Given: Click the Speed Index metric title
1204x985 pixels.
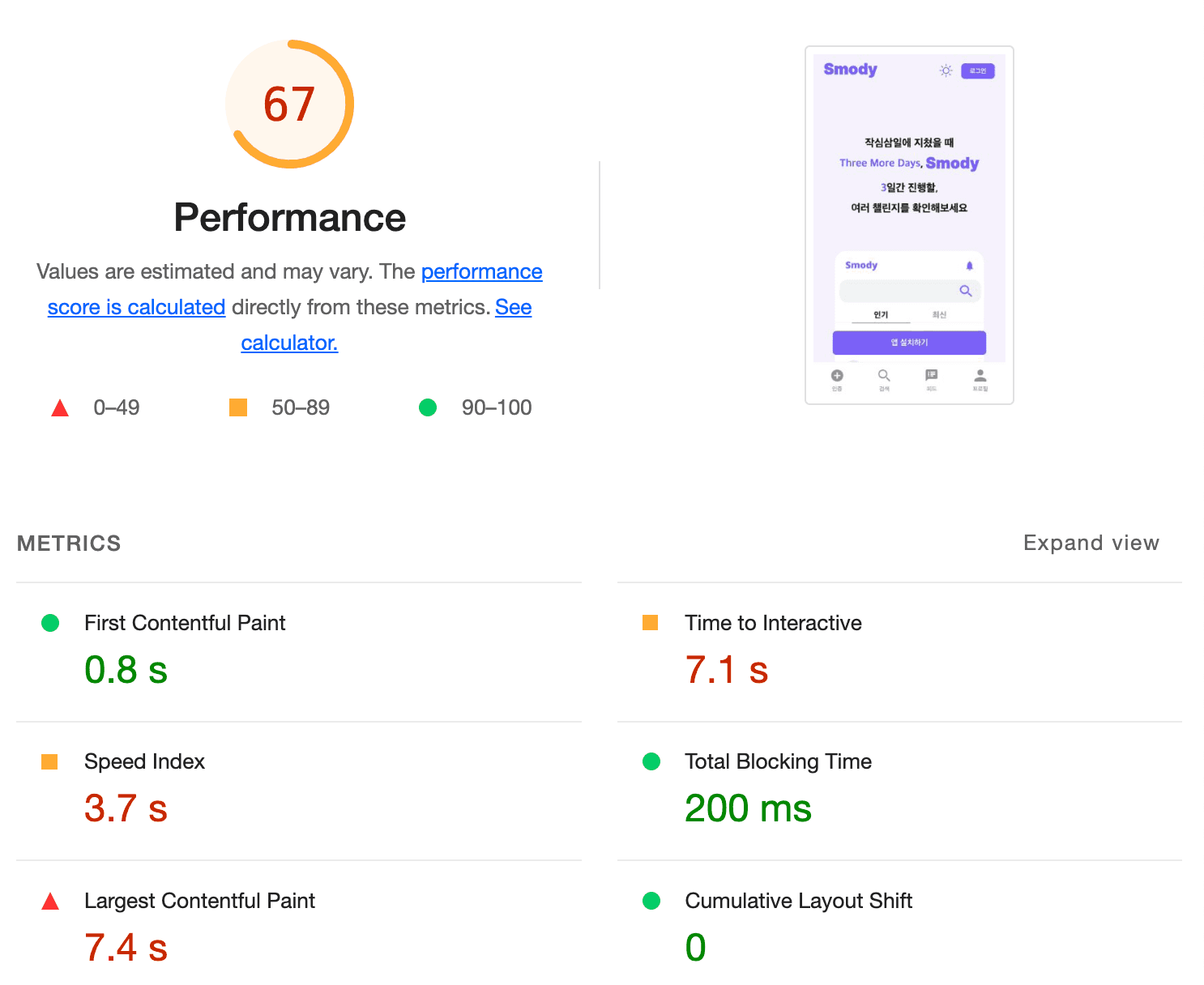Looking at the screenshot, I should pos(144,761).
